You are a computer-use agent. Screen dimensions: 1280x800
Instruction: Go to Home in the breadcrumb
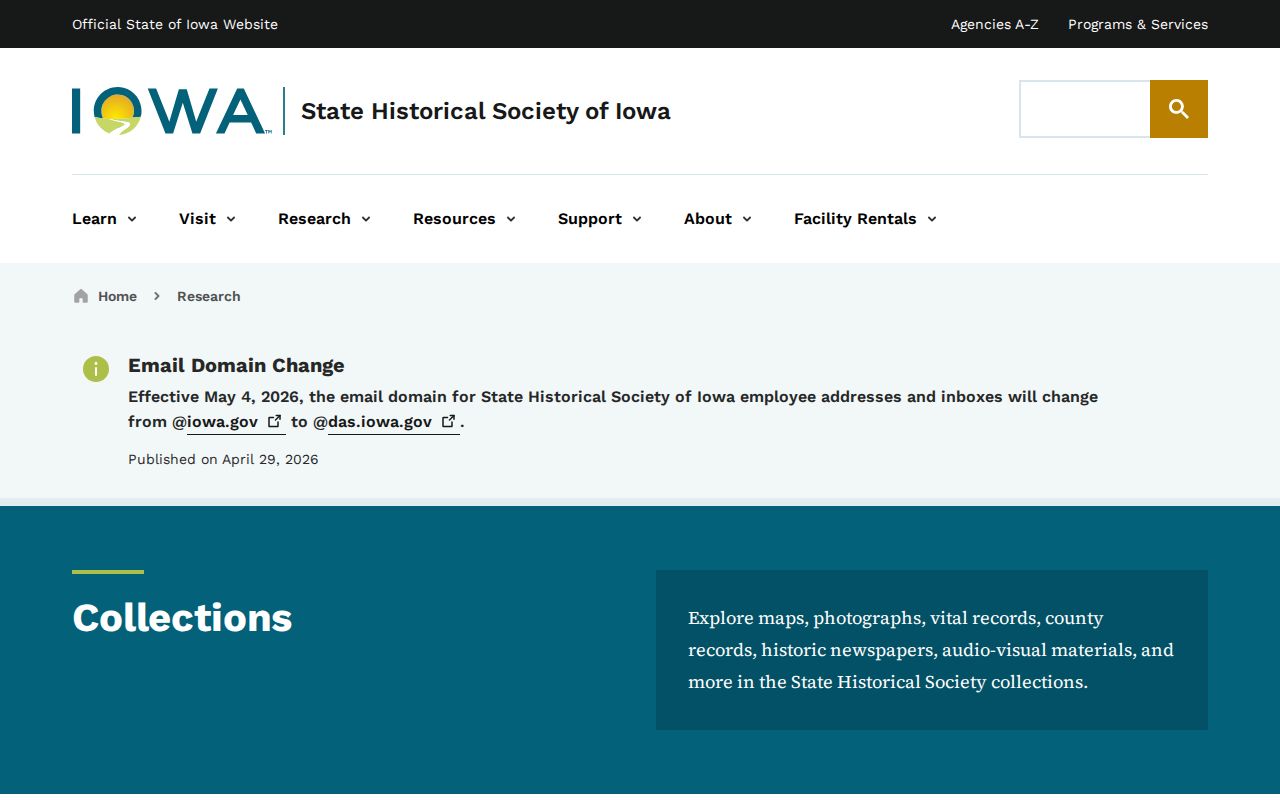pyautogui.click(x=117, y=296)
